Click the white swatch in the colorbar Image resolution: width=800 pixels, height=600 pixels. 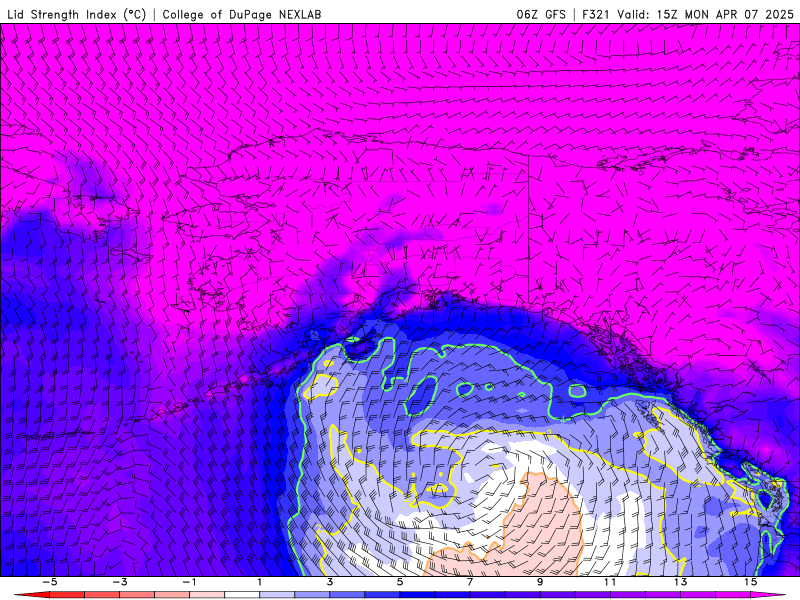click(x=242, y=595)
